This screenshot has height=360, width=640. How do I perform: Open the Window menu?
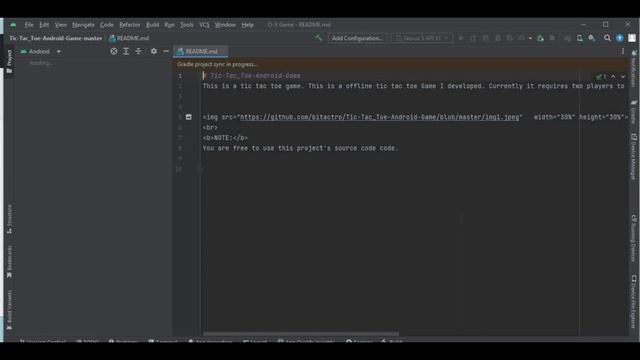point(225,25)
